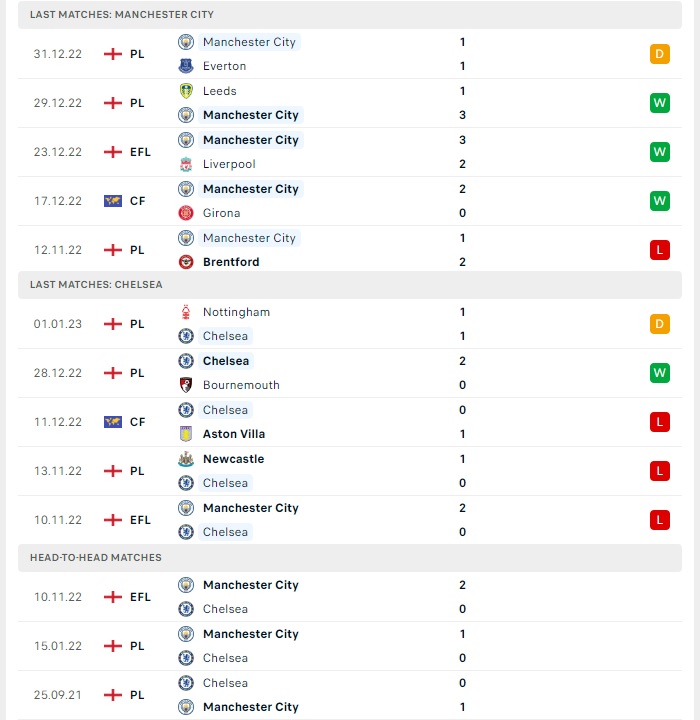Click the draw badge for Manchester City vs Everton
Image resolution: width=700 pixels, height=720 pixels.
660,54
